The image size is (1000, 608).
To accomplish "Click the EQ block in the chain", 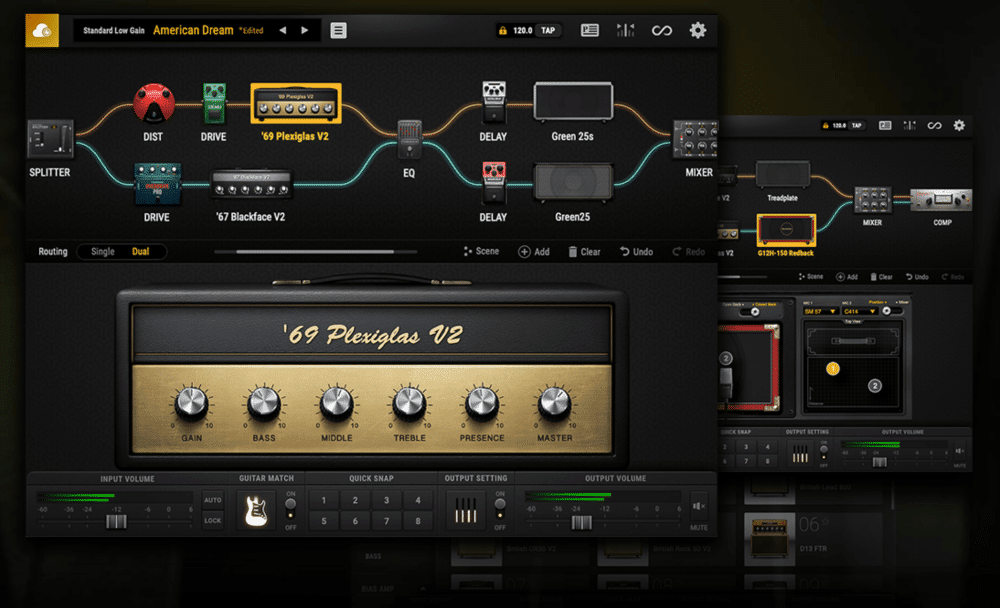I will click(409, 140).
